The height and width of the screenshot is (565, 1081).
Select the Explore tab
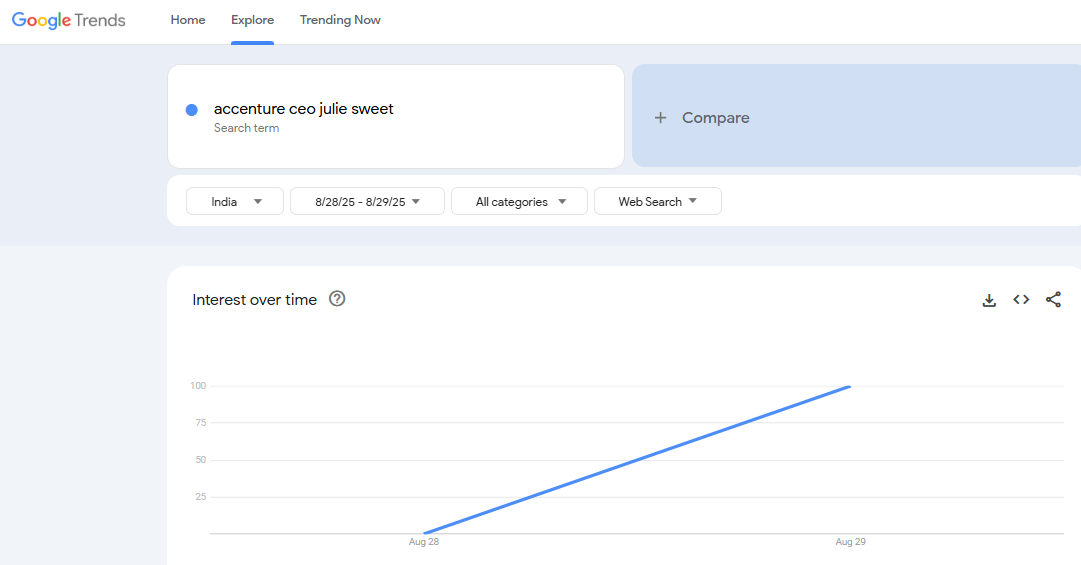252,20
